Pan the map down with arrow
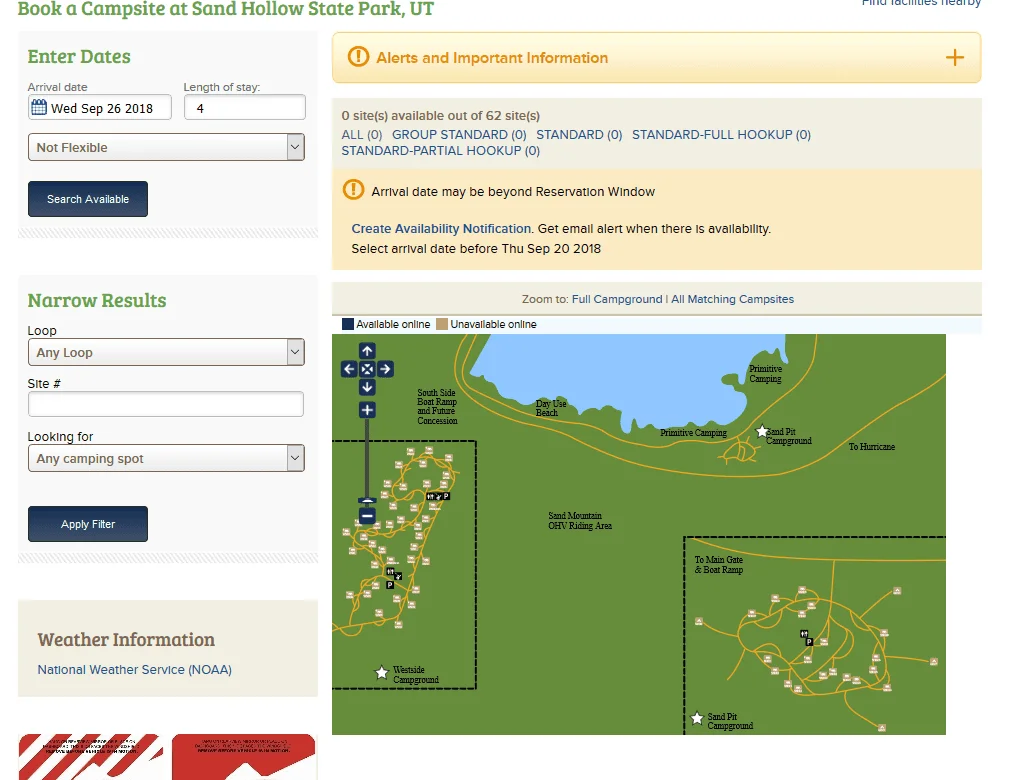This screenshot has width=1019, height=780. coord(367,387)
